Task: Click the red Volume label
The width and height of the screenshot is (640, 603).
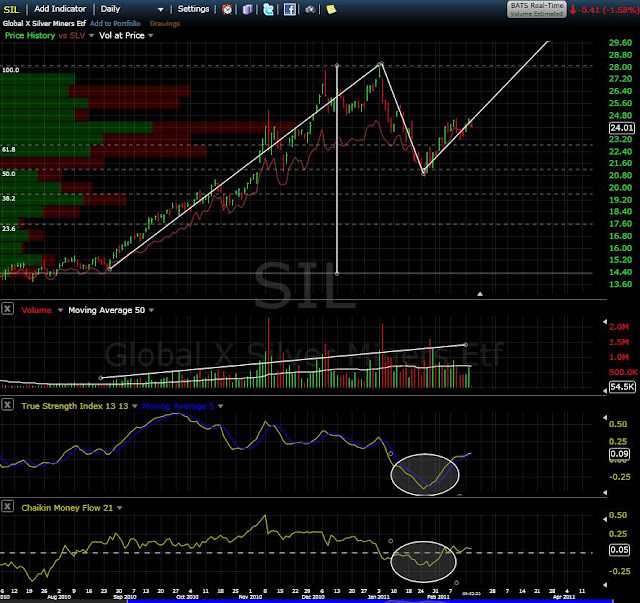Action: pyautogui.click(x=37, y=310)
